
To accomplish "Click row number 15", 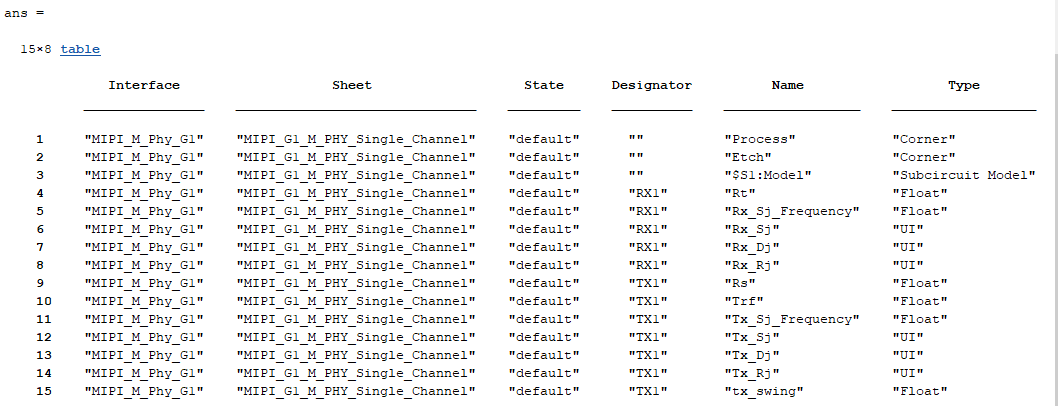I will point(36,391).
